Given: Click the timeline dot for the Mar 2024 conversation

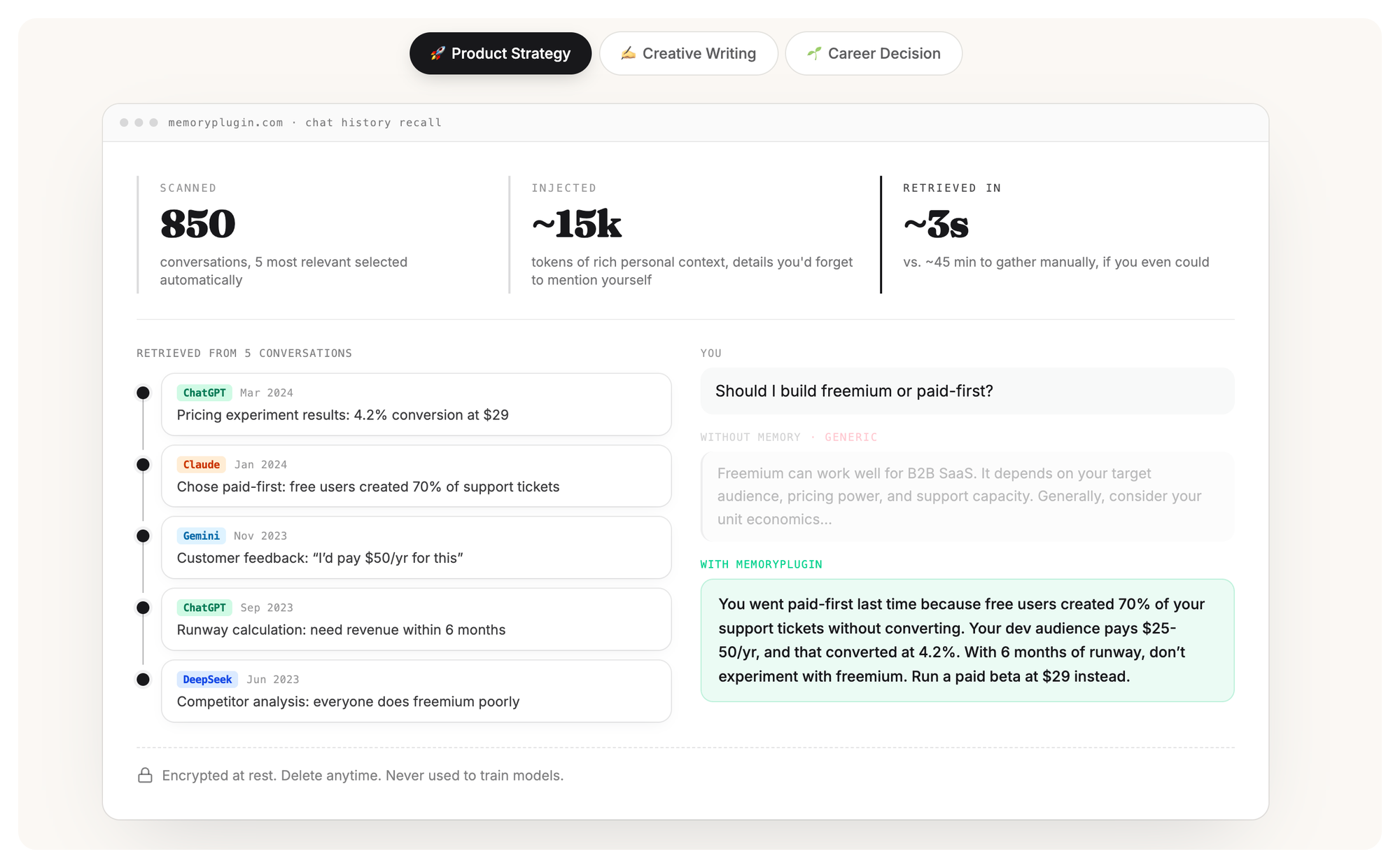Looking at the screenshot, I should 143,393.
